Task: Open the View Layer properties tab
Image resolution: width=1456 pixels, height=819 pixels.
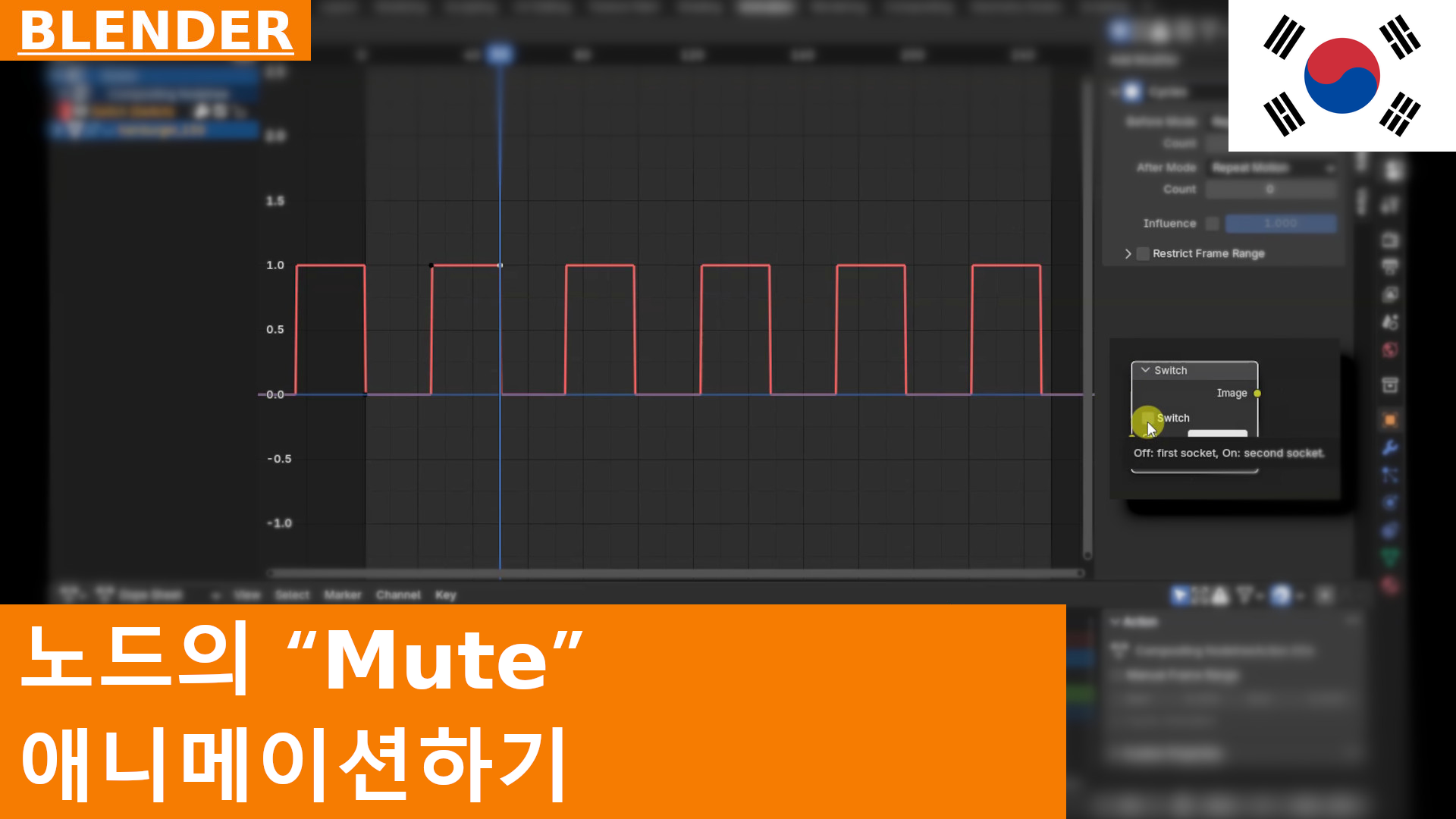Action: (x=1390, y=295)
